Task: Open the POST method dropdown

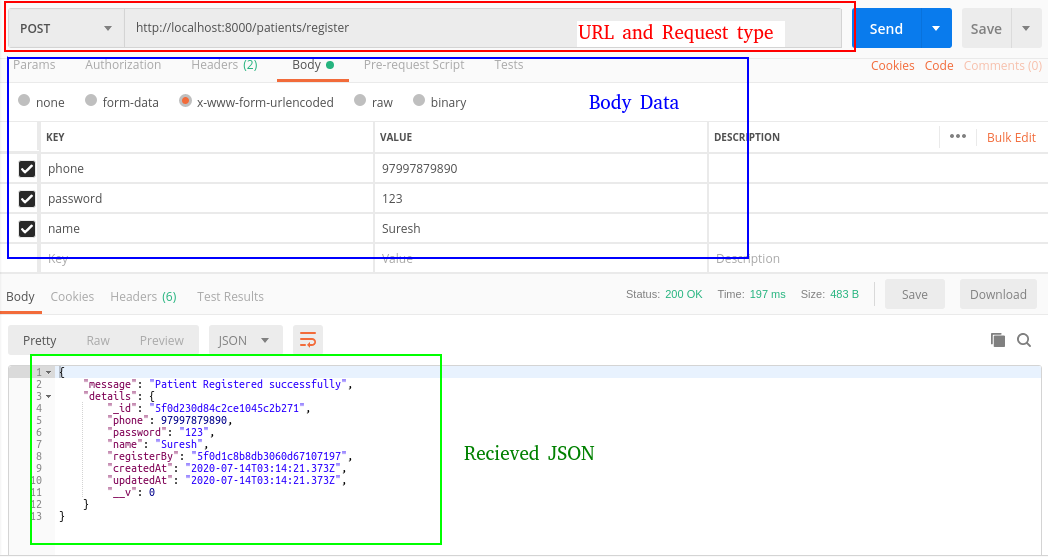Action: point(66,29)
